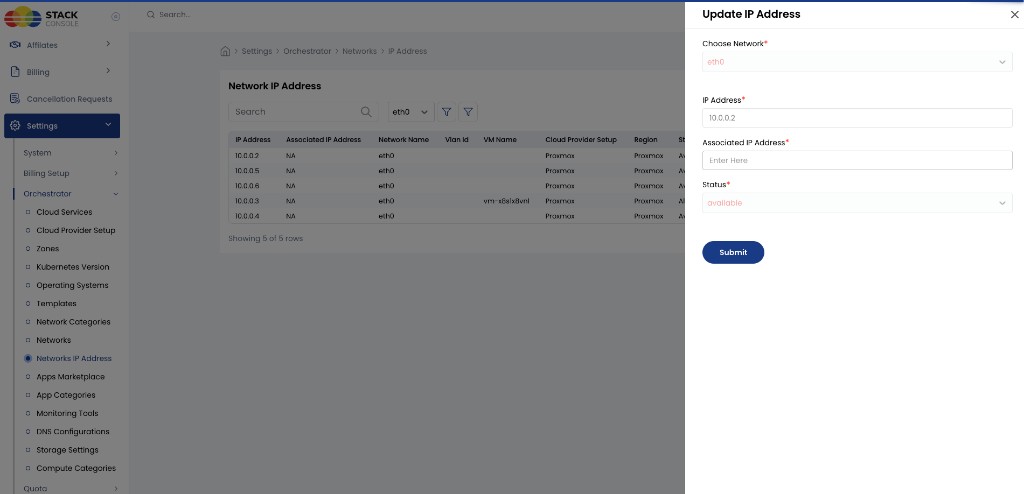Click the Network IP Address table search field

click(x=303, y=112)
